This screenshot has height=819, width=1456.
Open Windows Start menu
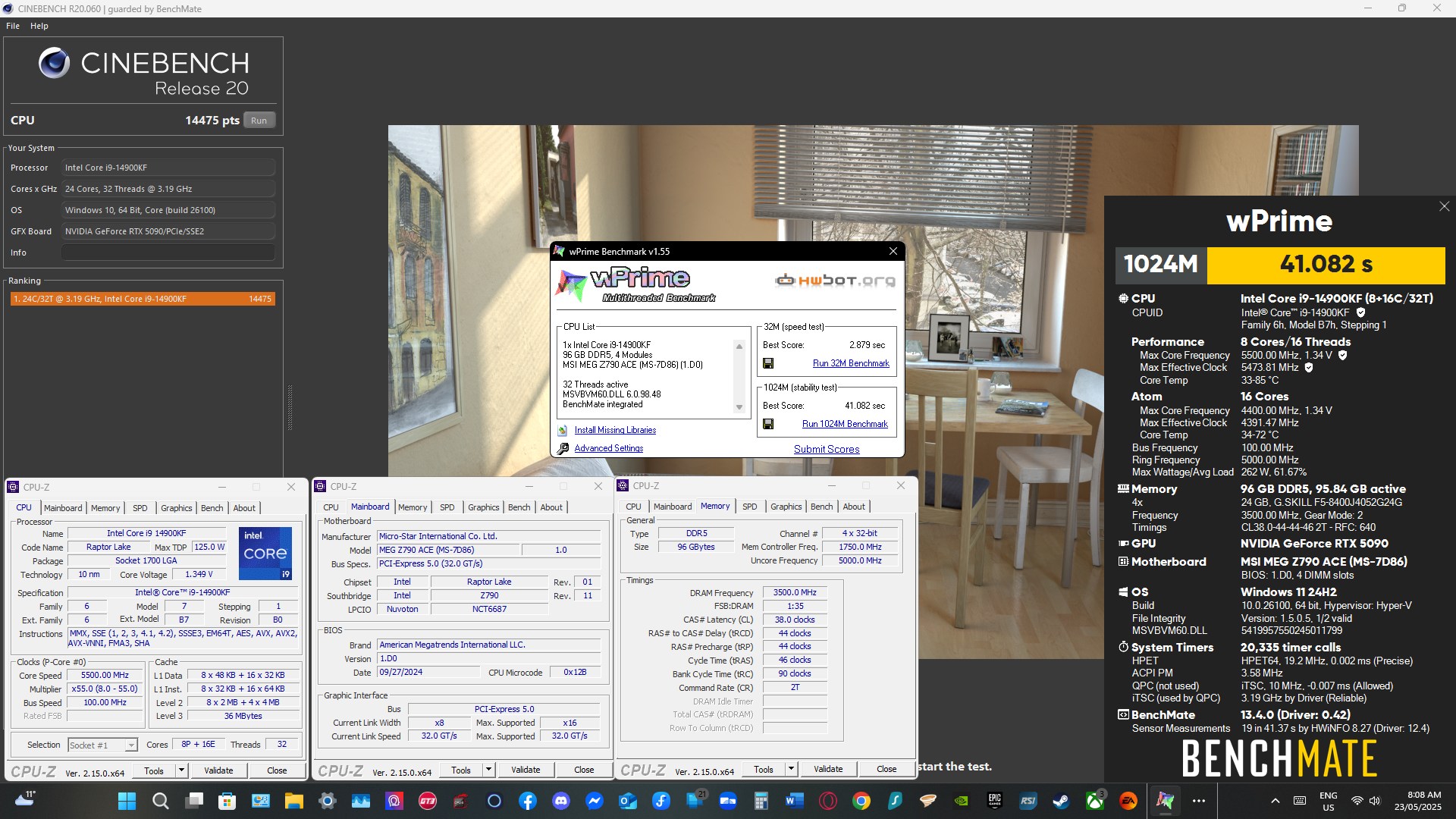click(x=127, y=801)
